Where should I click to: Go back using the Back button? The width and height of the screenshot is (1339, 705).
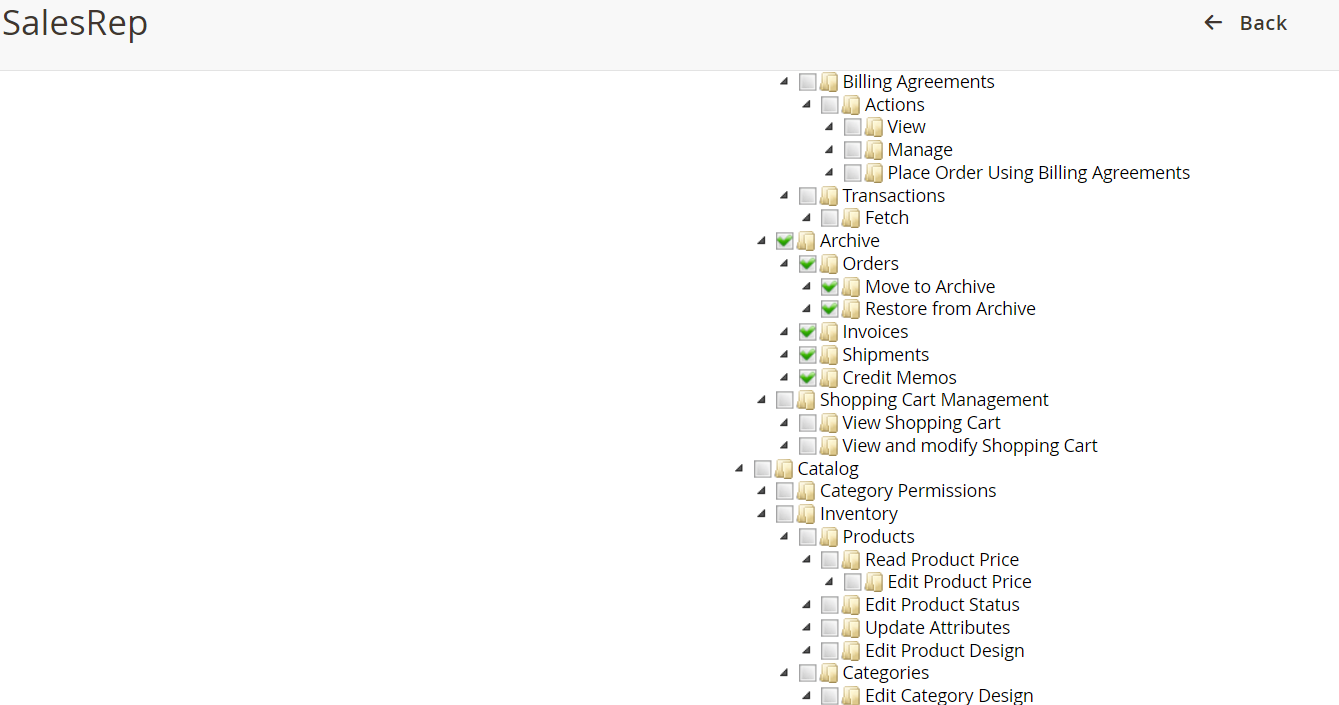click(1245, 23)
